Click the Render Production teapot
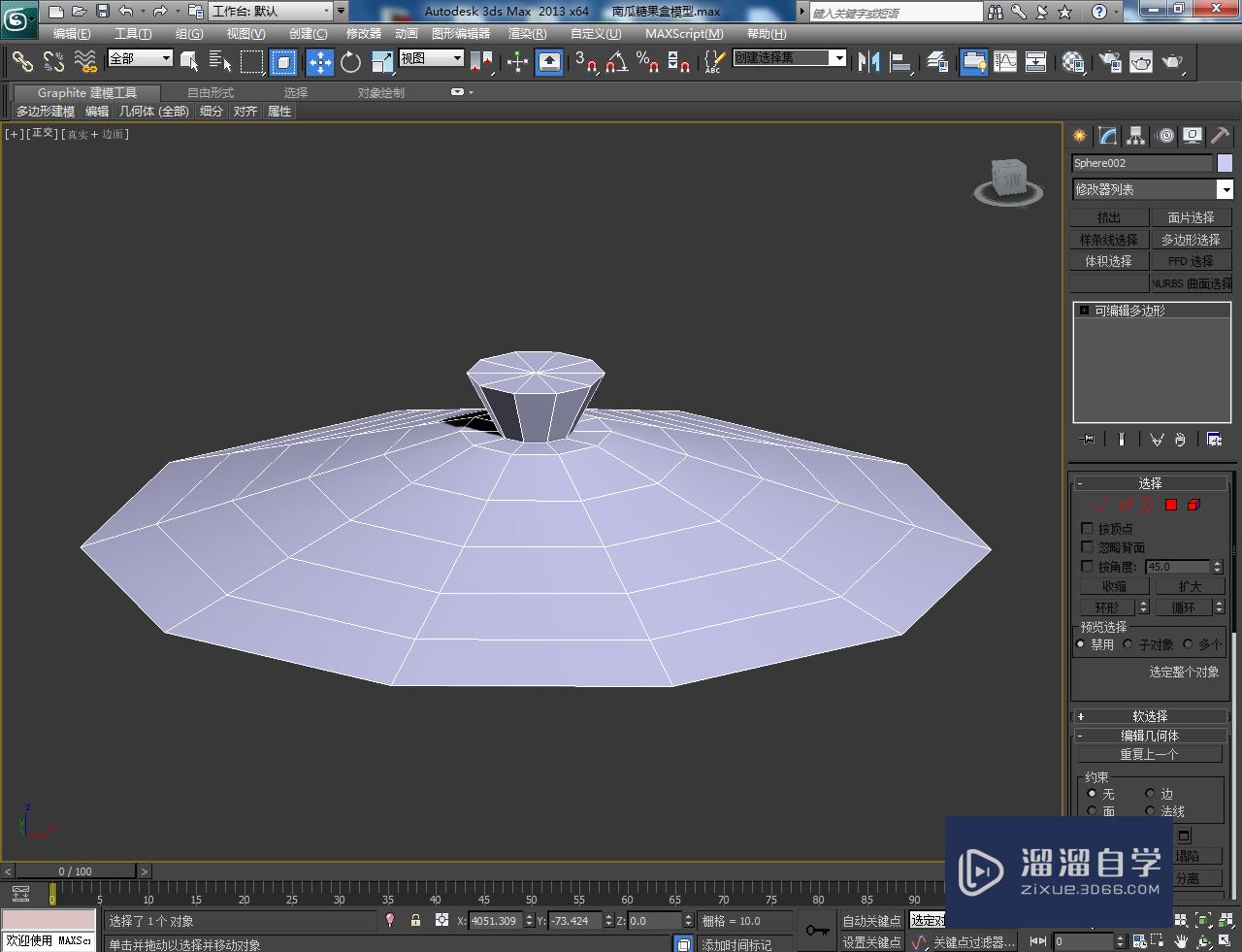Image resolution: width=1242 pixels, height=952 pixels. point(1173,62)
